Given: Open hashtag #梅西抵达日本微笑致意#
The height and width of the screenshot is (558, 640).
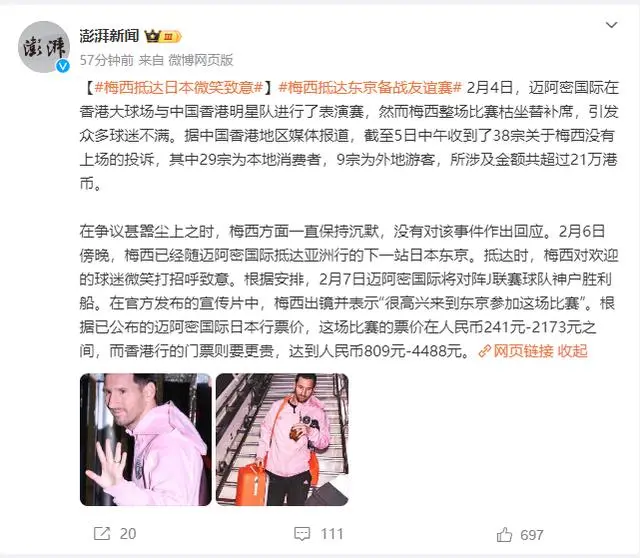Looking at the screenshot, I should click(x=179, y=88).
